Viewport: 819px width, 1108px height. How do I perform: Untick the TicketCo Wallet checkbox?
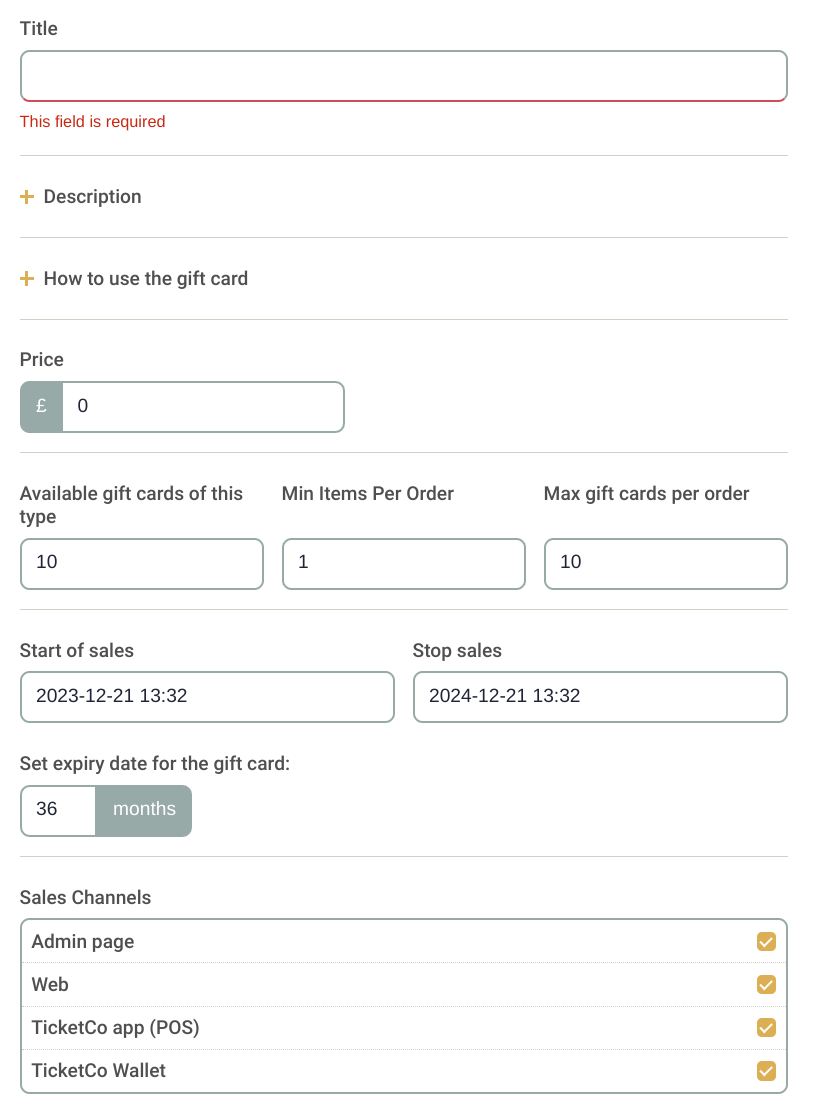[766, 1071]
